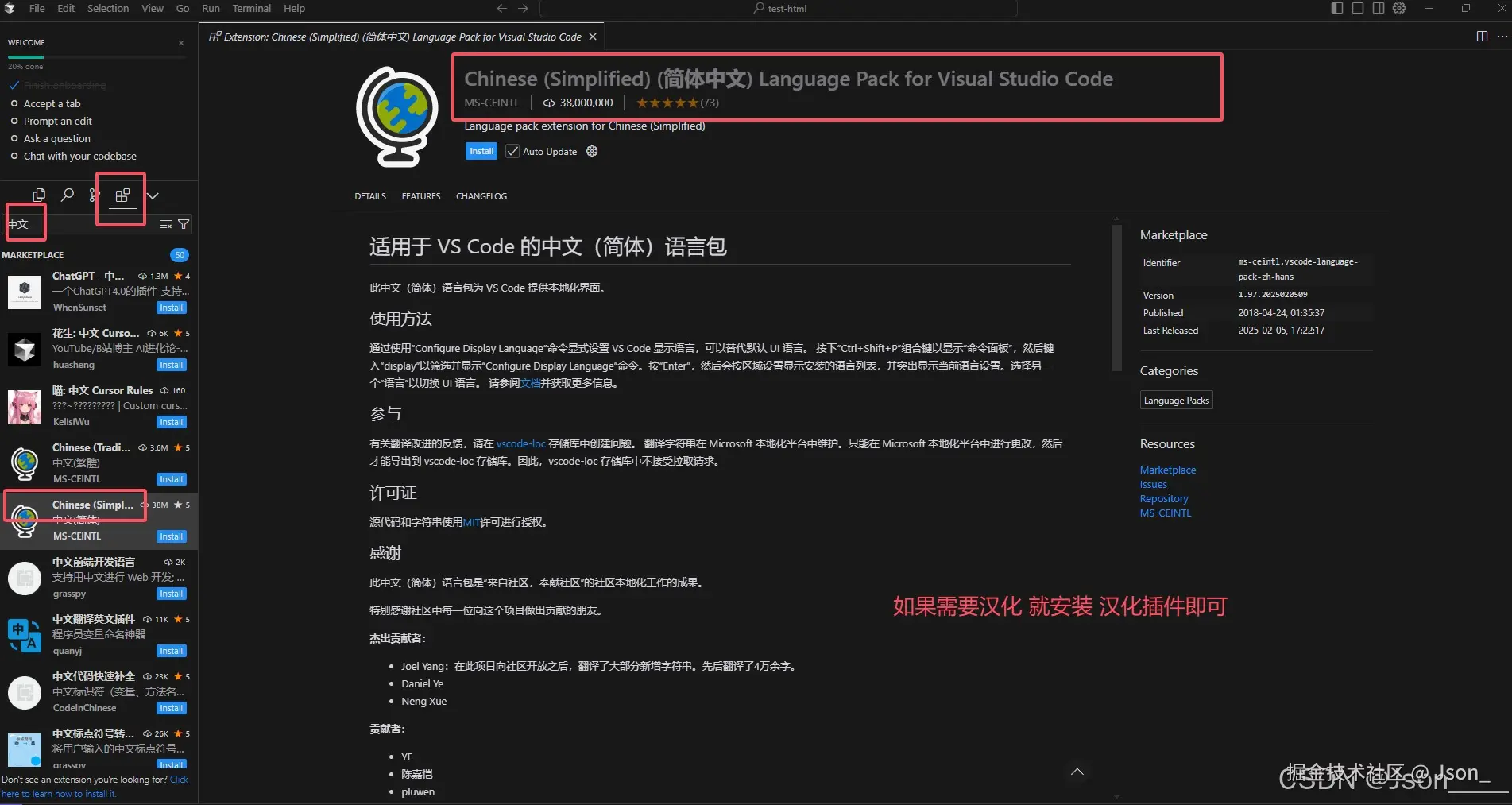Select the 中文 Cursor Rules anime avatar icon
Image resolution: width=1512 pixels, height=805 pixels.
click(25, 406)
